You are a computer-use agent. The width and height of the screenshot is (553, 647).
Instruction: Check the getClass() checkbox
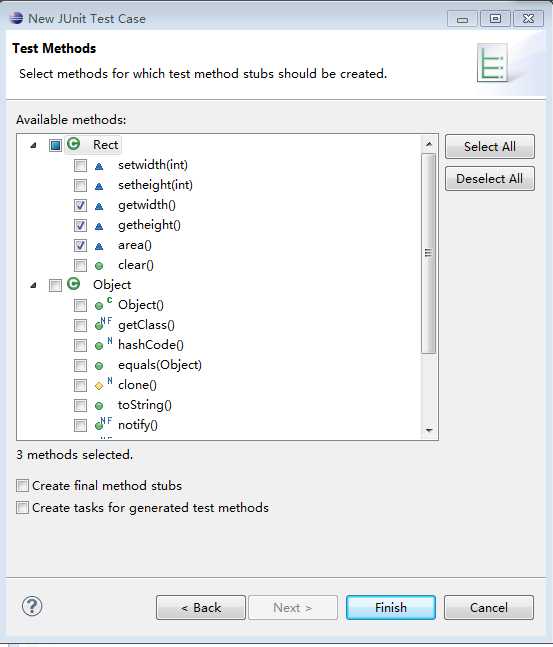[80, 325]
